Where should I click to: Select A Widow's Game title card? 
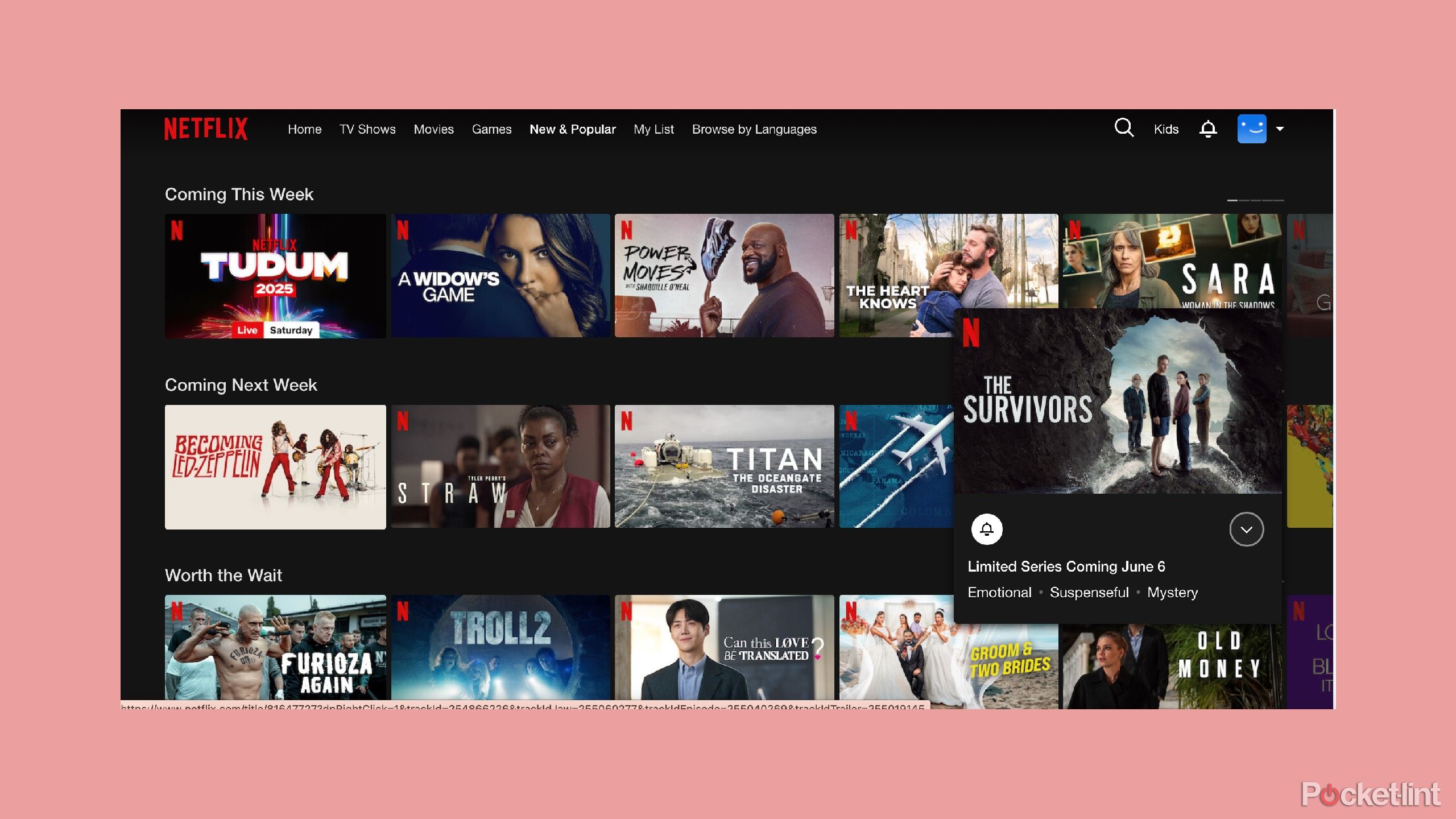tap(500, 276)
